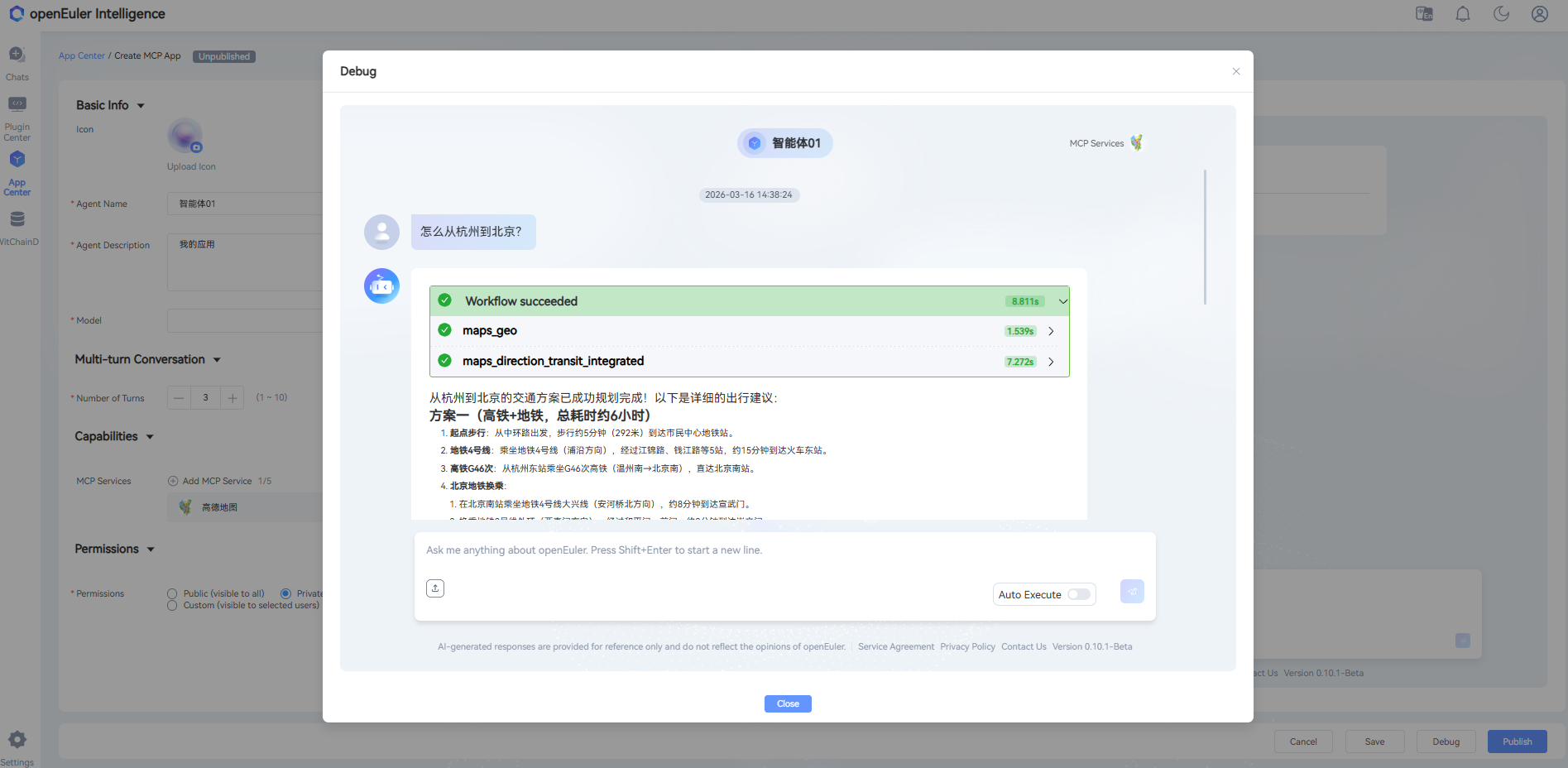The height and width of the screenshot is (768, 1568).
Task: Decrease the Number of Turns
Action: [179, 398]
